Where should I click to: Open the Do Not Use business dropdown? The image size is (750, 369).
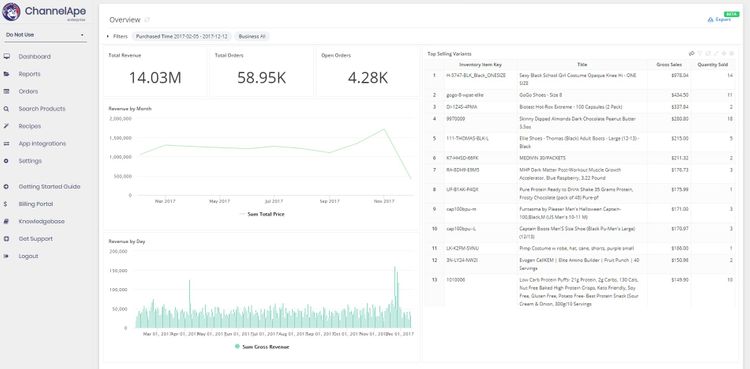(45, 35)
